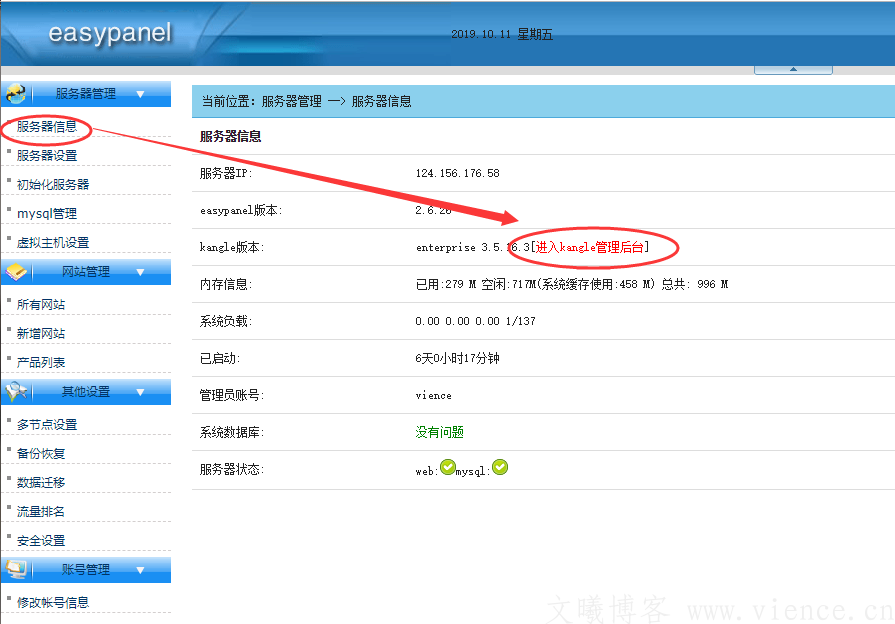Select mysql管理 from the sidebar
The width and height of the screenshot is (895, 624).
pos(47,212)
